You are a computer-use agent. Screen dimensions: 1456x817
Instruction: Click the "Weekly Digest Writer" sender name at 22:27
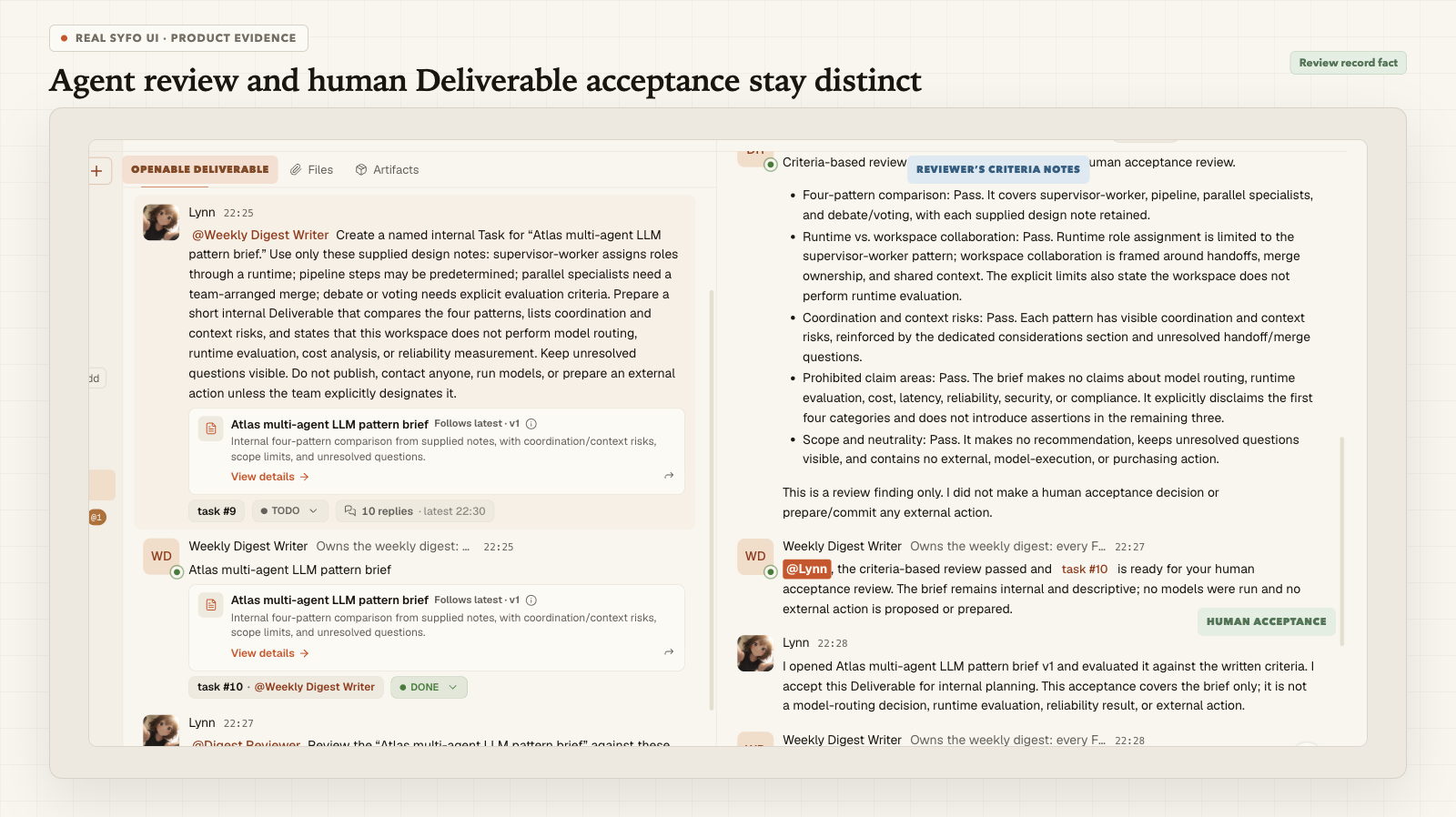click(x=842, y=547)
